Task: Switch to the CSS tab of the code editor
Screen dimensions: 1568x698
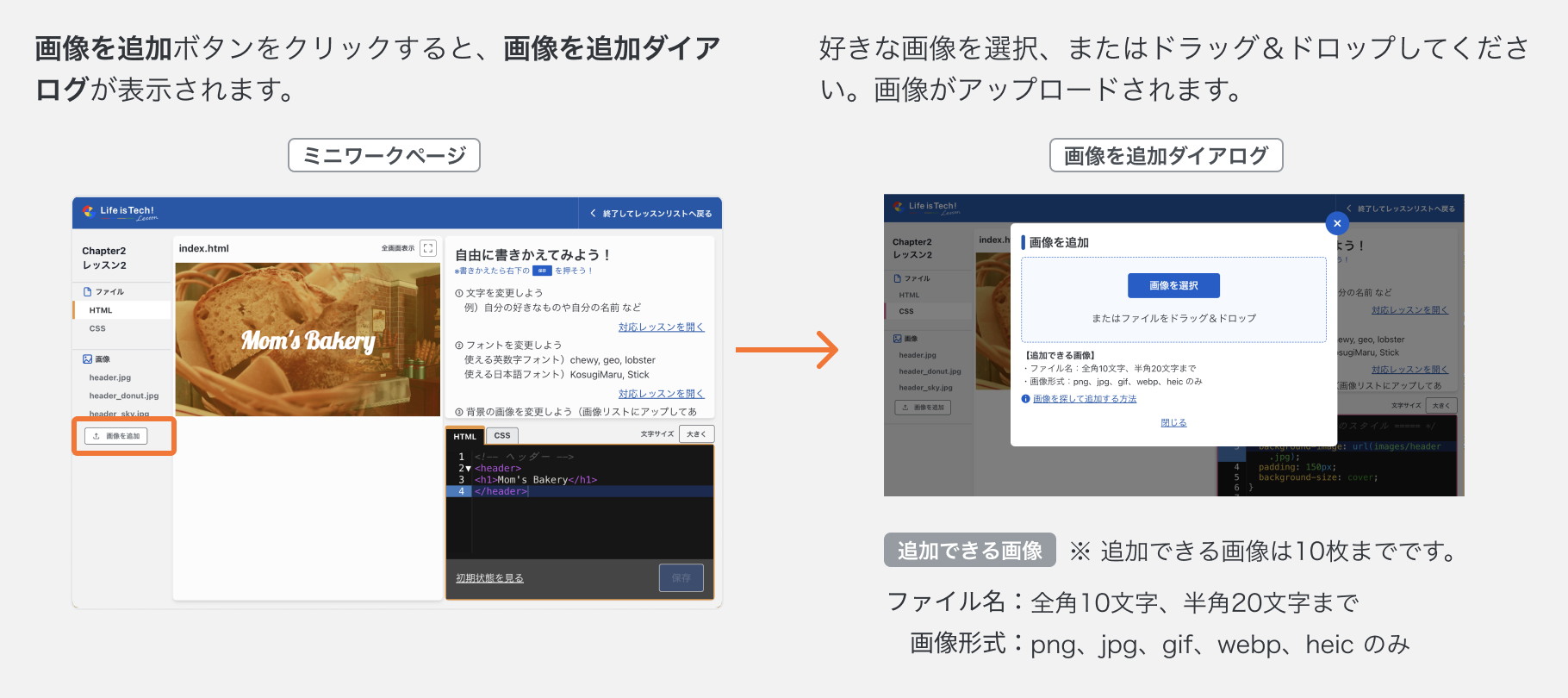Action: [x=502, y=436]
